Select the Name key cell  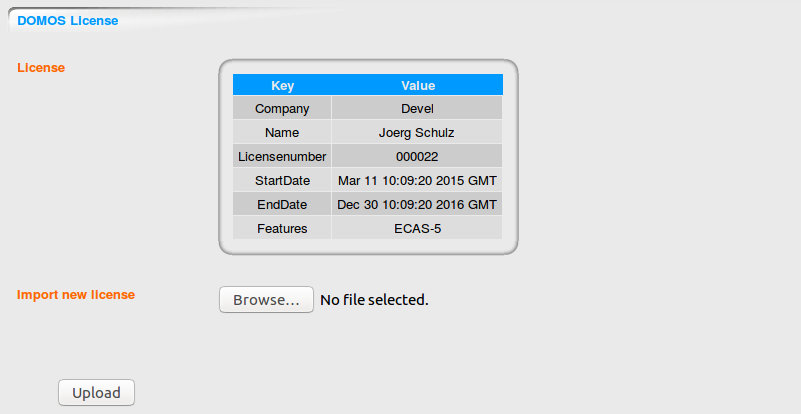pyautogui.click(x=282, y=133)
